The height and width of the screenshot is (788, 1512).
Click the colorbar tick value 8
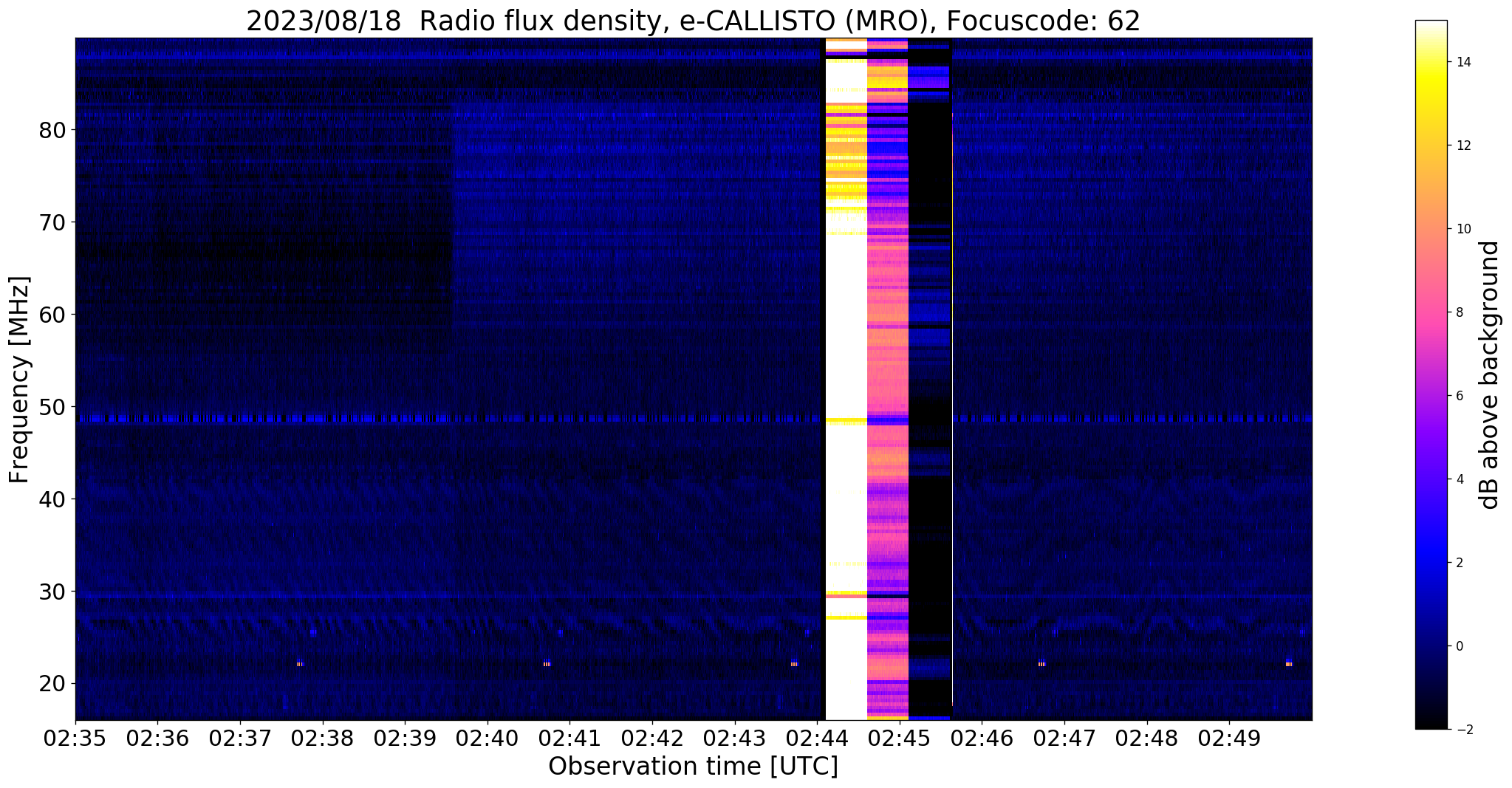(x=1460, y=312)
